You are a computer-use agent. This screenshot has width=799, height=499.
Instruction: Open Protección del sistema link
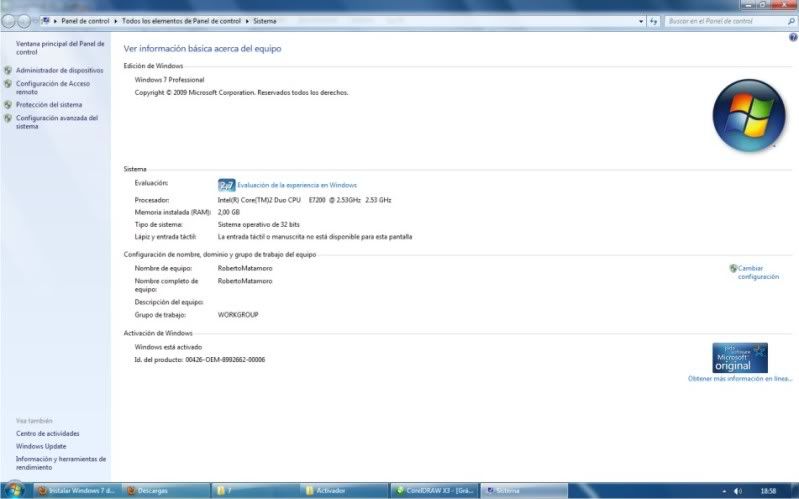tap(48, 104)
